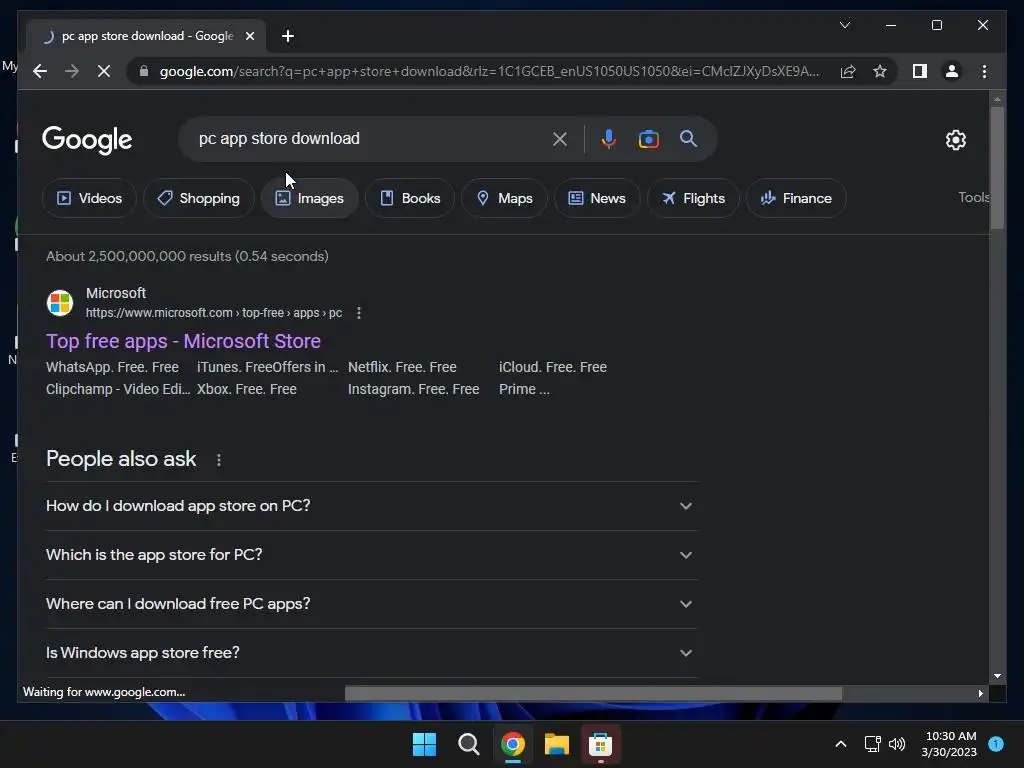The image size is (1024, 768).
Task: Open the Flights filter
Action: (x=693, y=198)
